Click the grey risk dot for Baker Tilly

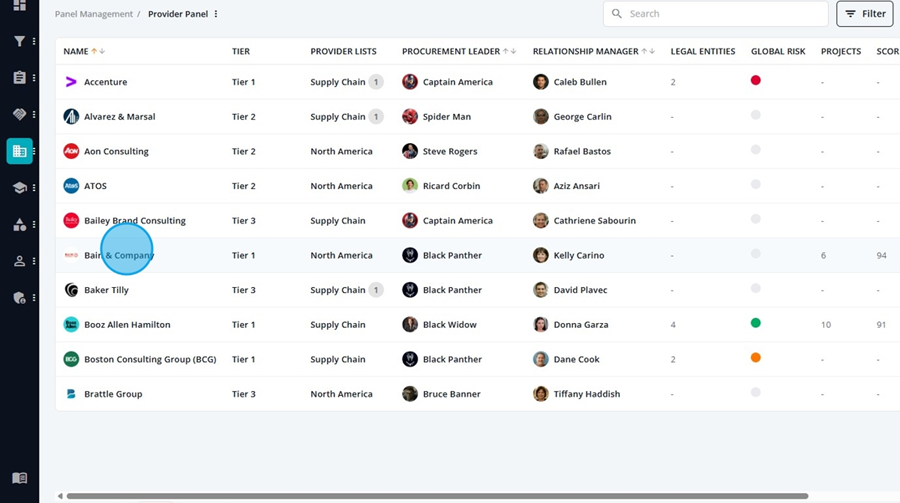click(755, 288)
